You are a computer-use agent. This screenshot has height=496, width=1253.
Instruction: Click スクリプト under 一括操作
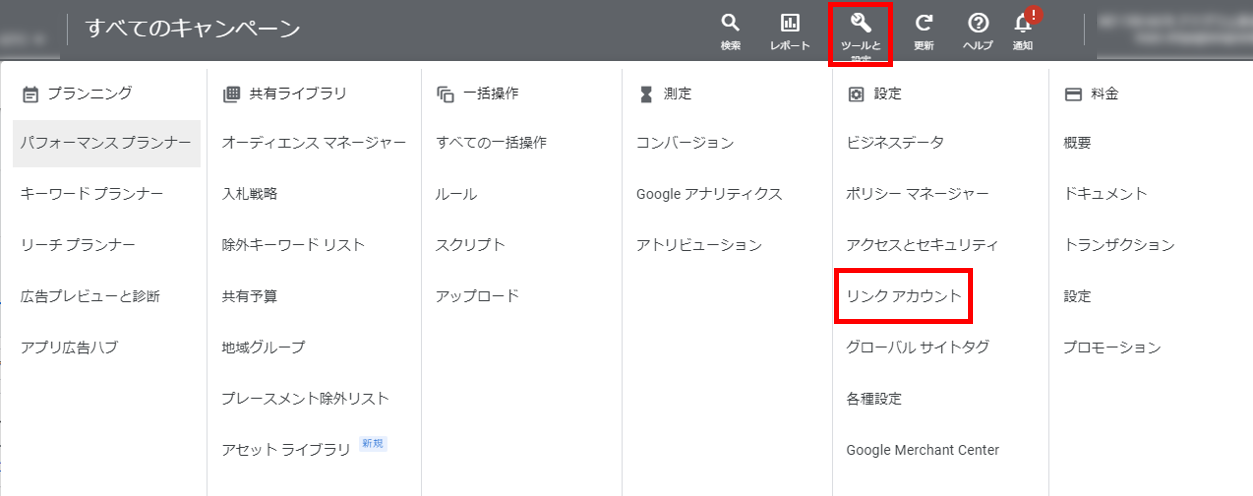click(470, 245)
